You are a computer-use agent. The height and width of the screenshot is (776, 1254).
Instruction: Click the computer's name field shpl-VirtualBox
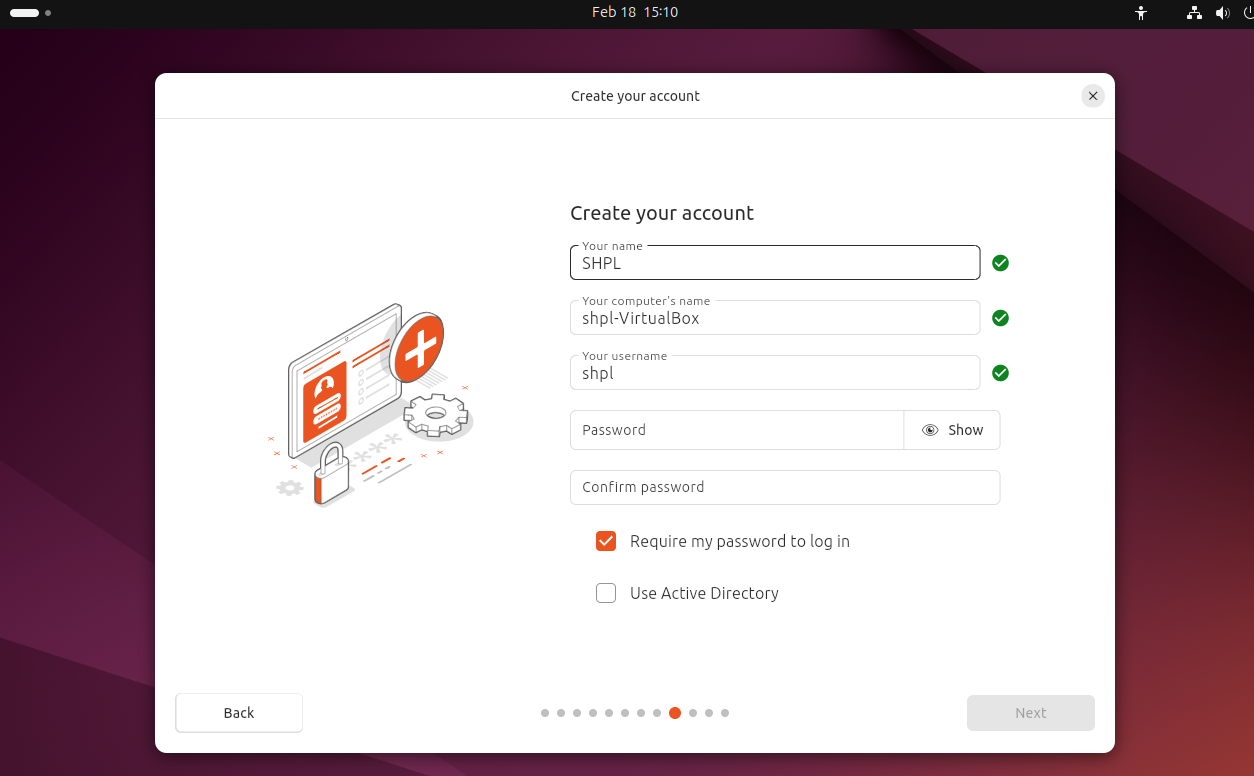click(x=775, y=317)
